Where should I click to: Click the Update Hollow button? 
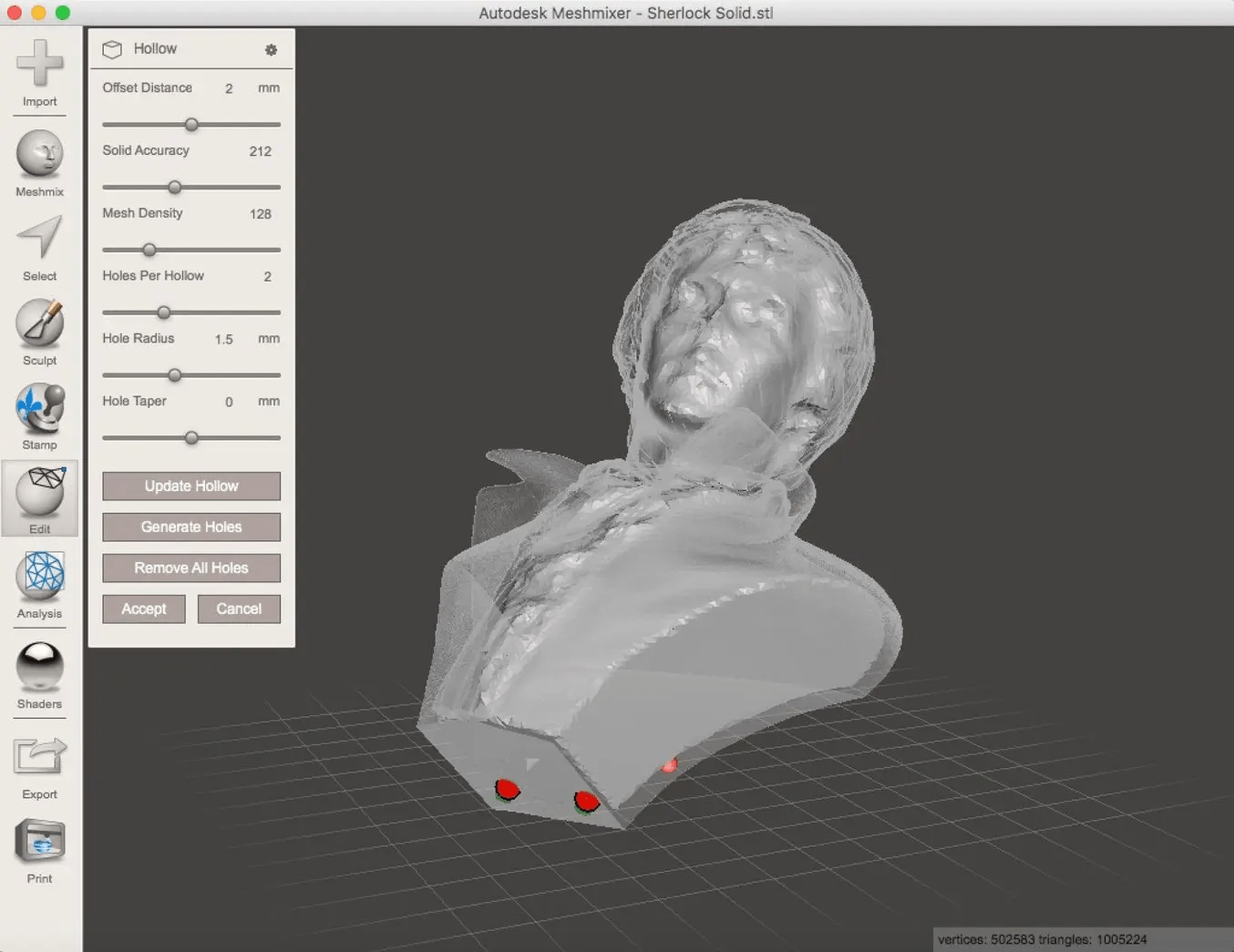point(190,486)
